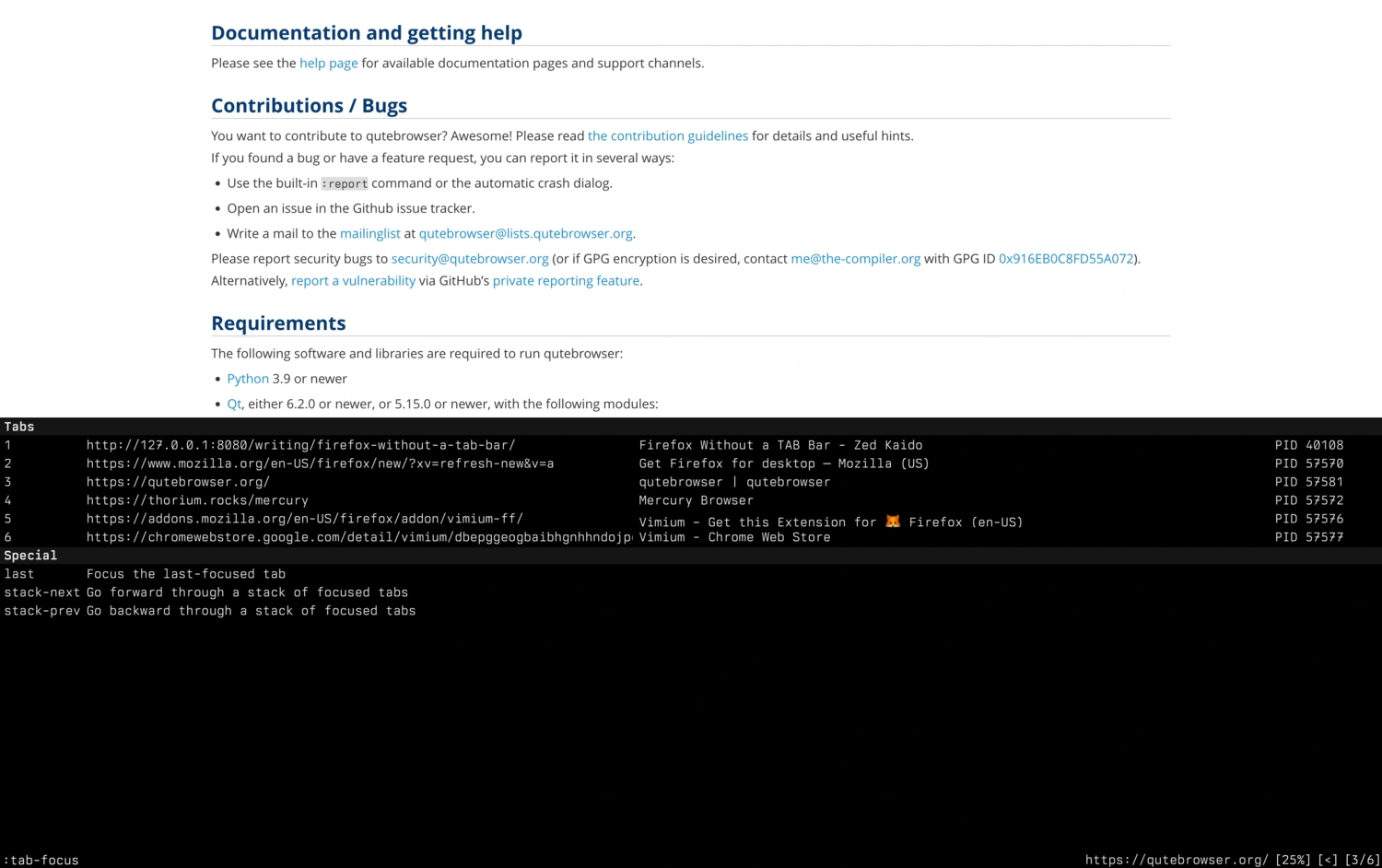Image resolution: width=1382 pixels, height=868 pixels.
Task: Click the :tab-focus command input
Action: tap(41, 860)
